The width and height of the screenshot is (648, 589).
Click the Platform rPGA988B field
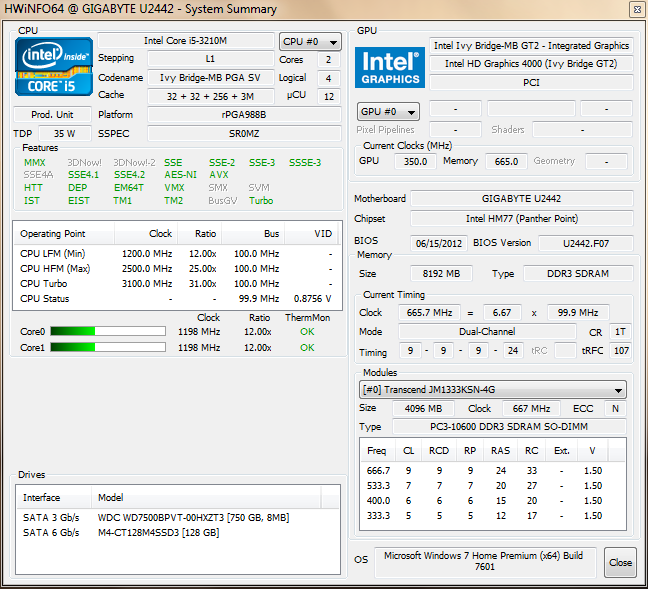pyautogui.click(x=244, y=114)
